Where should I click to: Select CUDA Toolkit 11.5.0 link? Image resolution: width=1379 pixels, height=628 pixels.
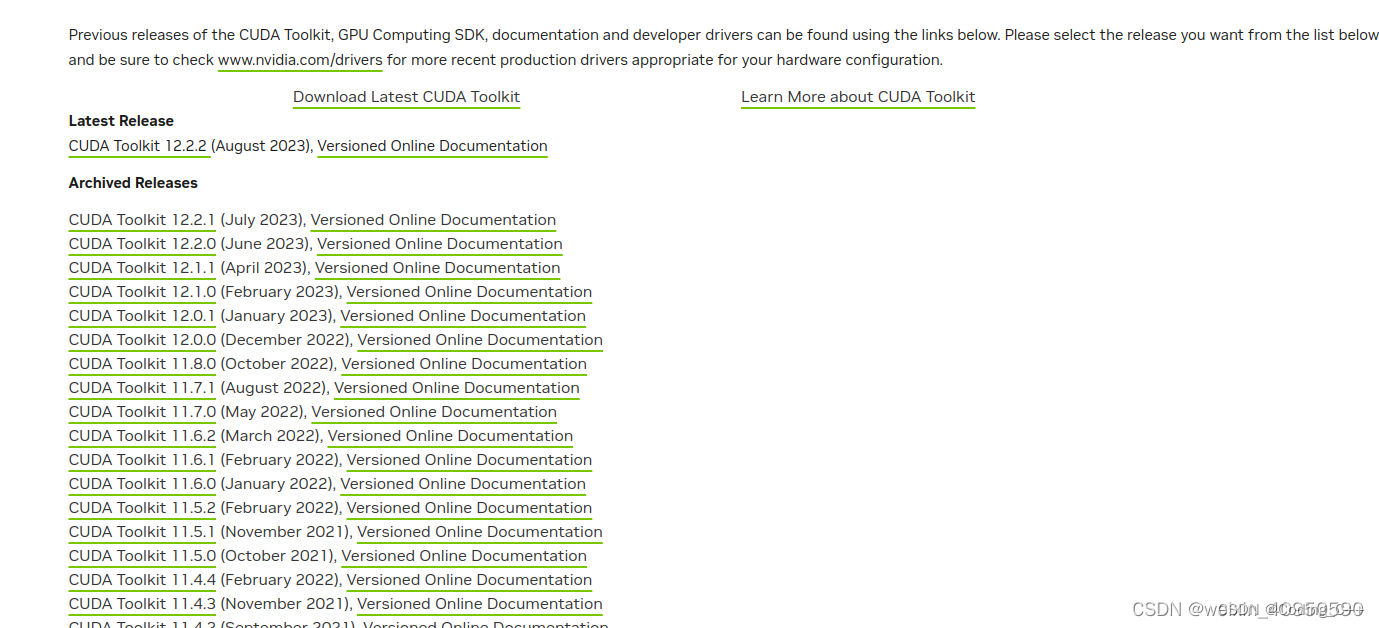(142, 556)
